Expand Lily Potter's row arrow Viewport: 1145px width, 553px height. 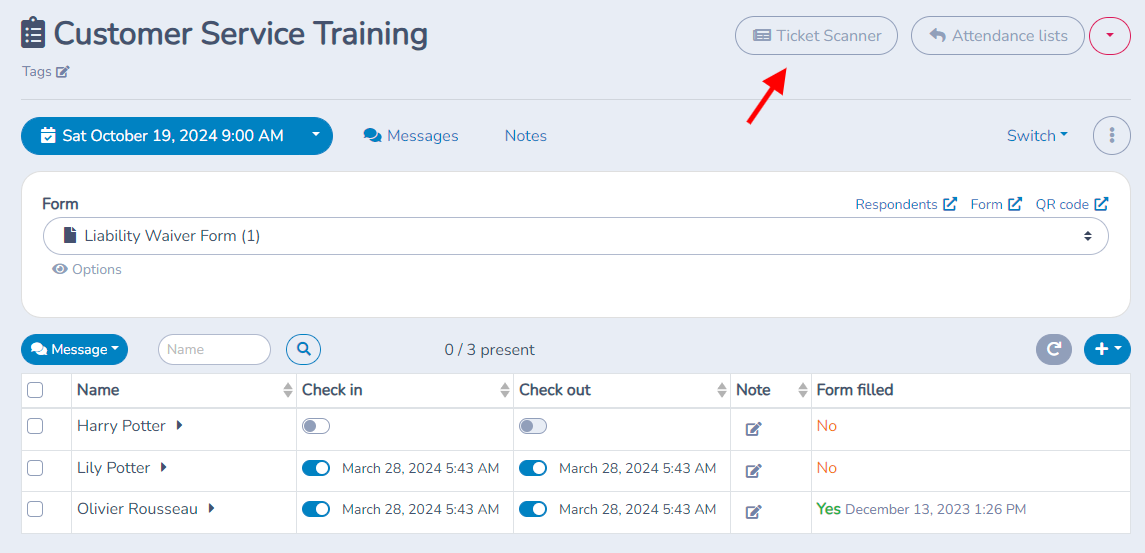click(x=164, y=468)
